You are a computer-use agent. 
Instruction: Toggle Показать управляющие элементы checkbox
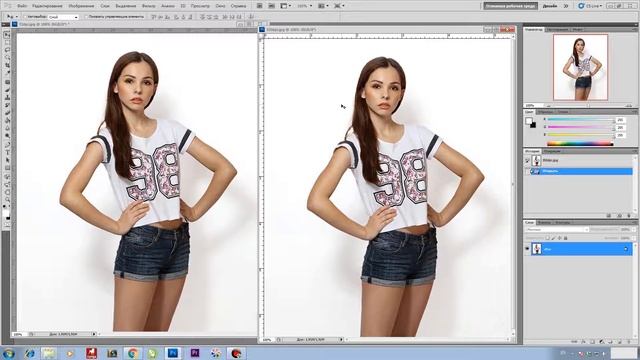coord(86,17)
